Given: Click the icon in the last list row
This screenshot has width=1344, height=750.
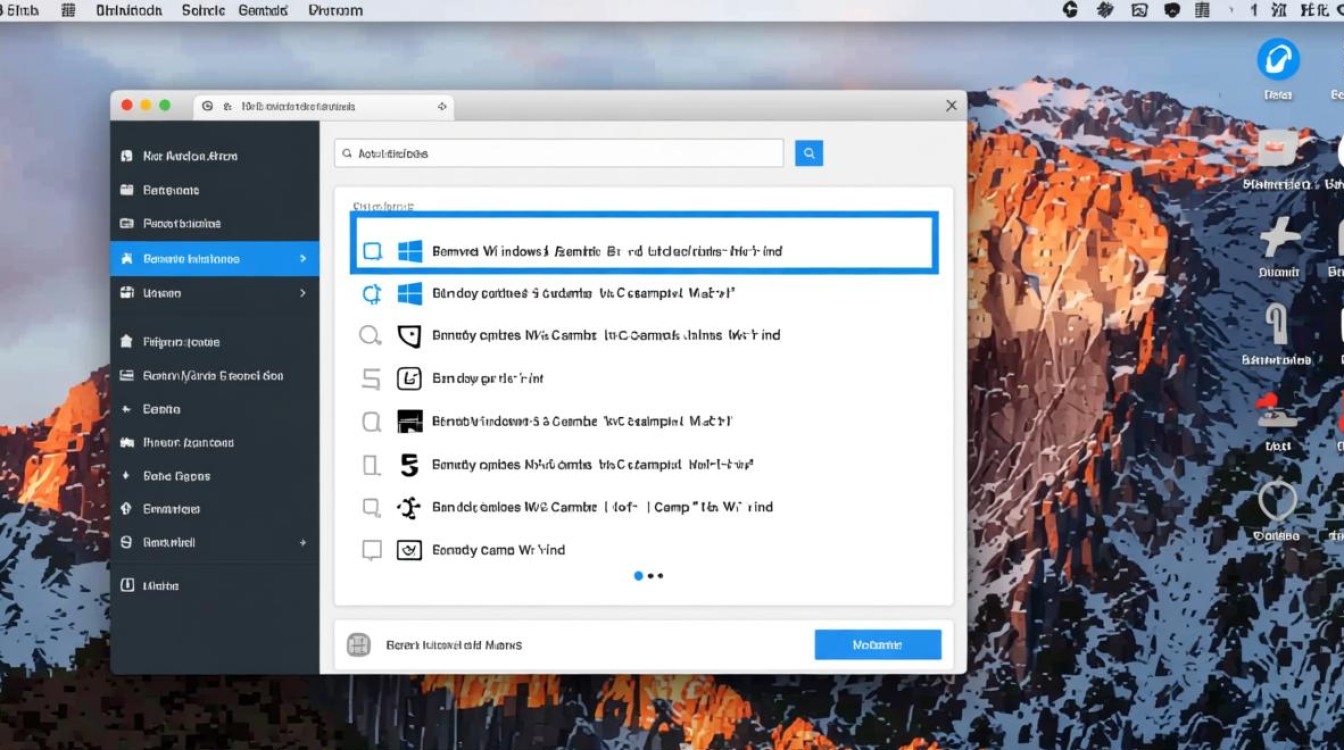Looking at the screenshot, I should tap(409, 550).
